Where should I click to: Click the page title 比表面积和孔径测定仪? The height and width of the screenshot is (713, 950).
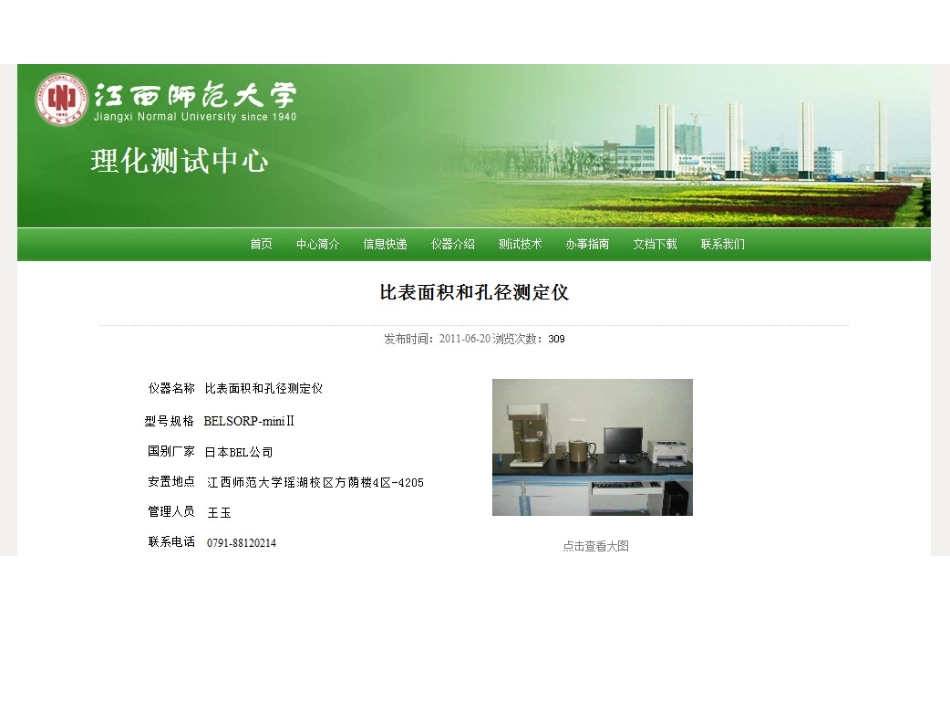click(x=474, y=293)
